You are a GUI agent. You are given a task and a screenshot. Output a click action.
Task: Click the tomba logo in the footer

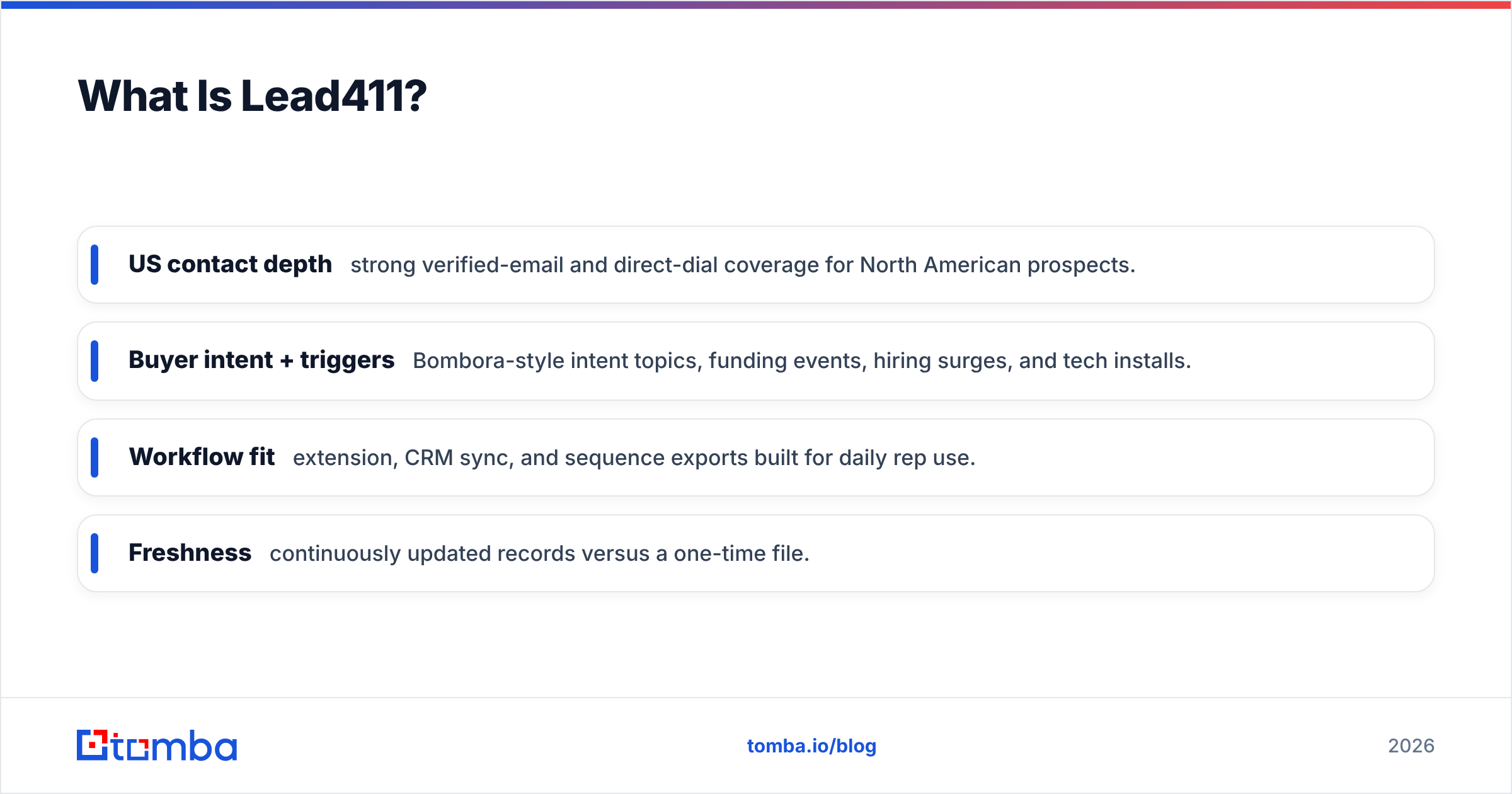tap(157, 745)
